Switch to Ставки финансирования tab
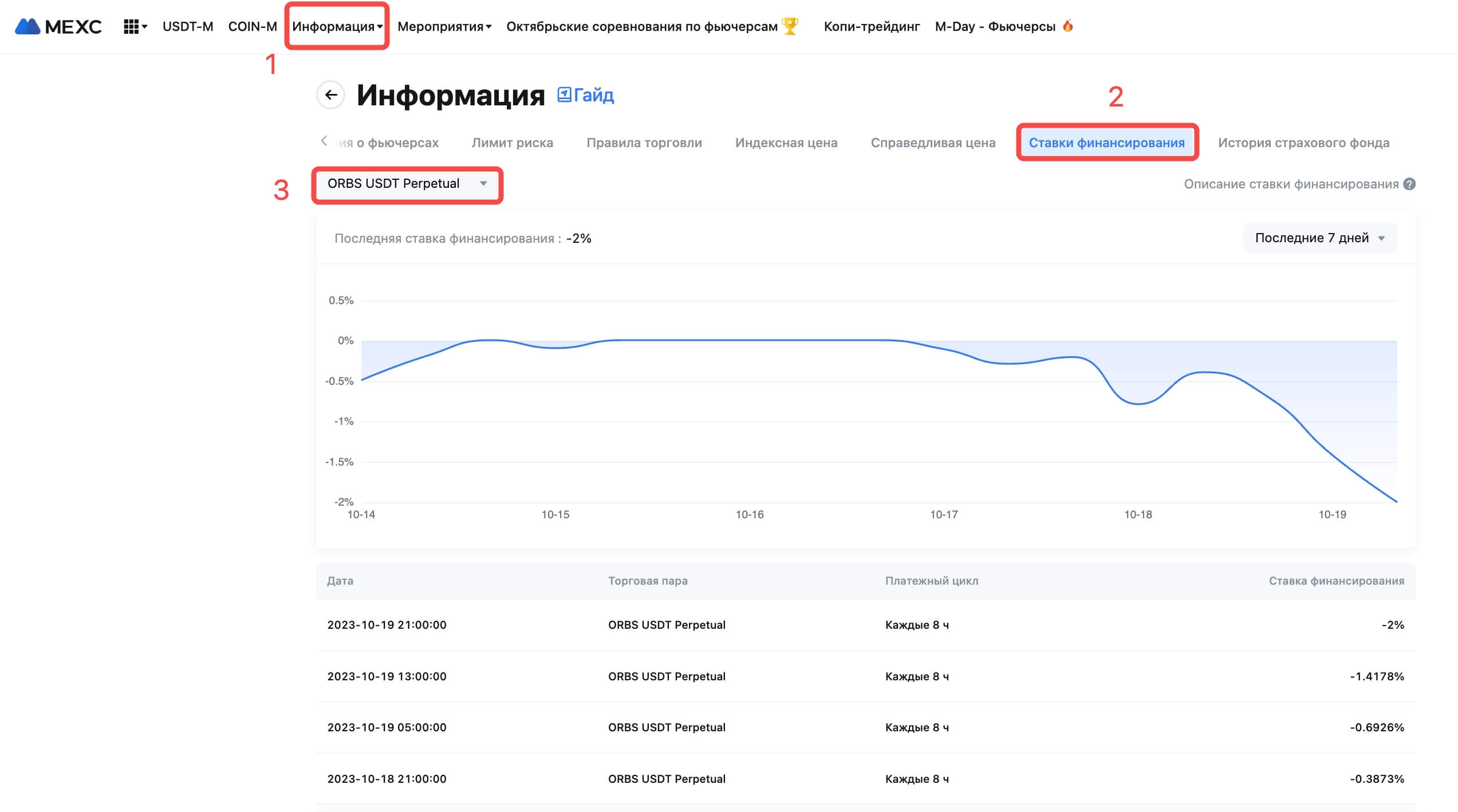Viewport: 1458px width, 812px height. [1106, 143]
